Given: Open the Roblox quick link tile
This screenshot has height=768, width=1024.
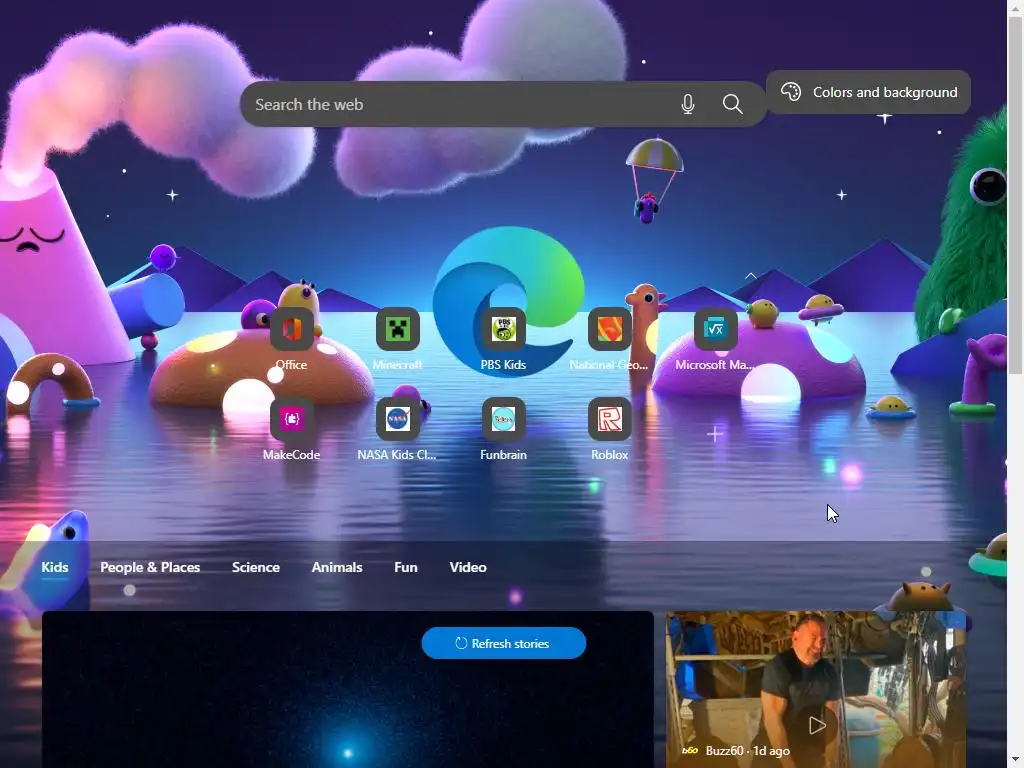Looking at the screenshot, I should (x=609, y=419).
